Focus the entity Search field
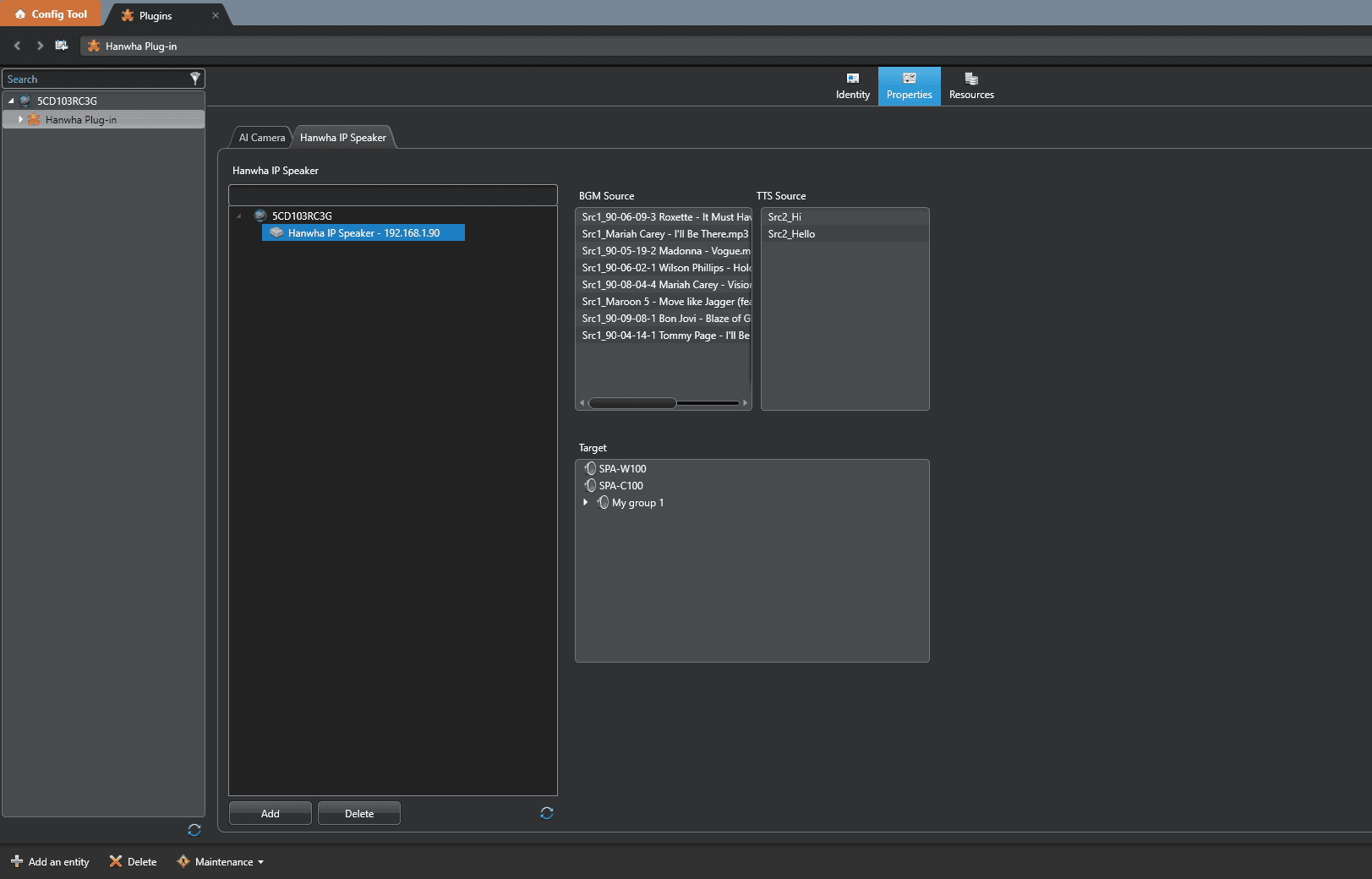The height and width of the screenshot is (879, 1372). coord(96,79)
